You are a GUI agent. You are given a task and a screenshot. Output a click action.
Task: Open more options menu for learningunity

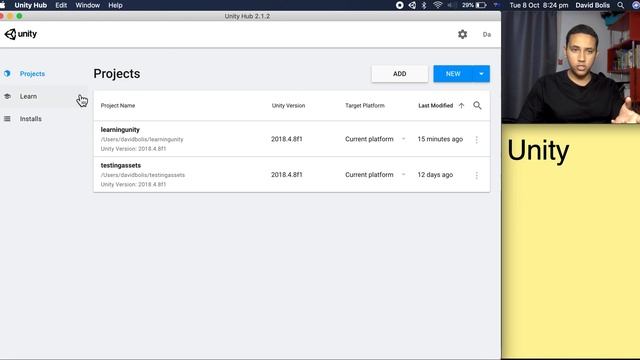[476, 140]
